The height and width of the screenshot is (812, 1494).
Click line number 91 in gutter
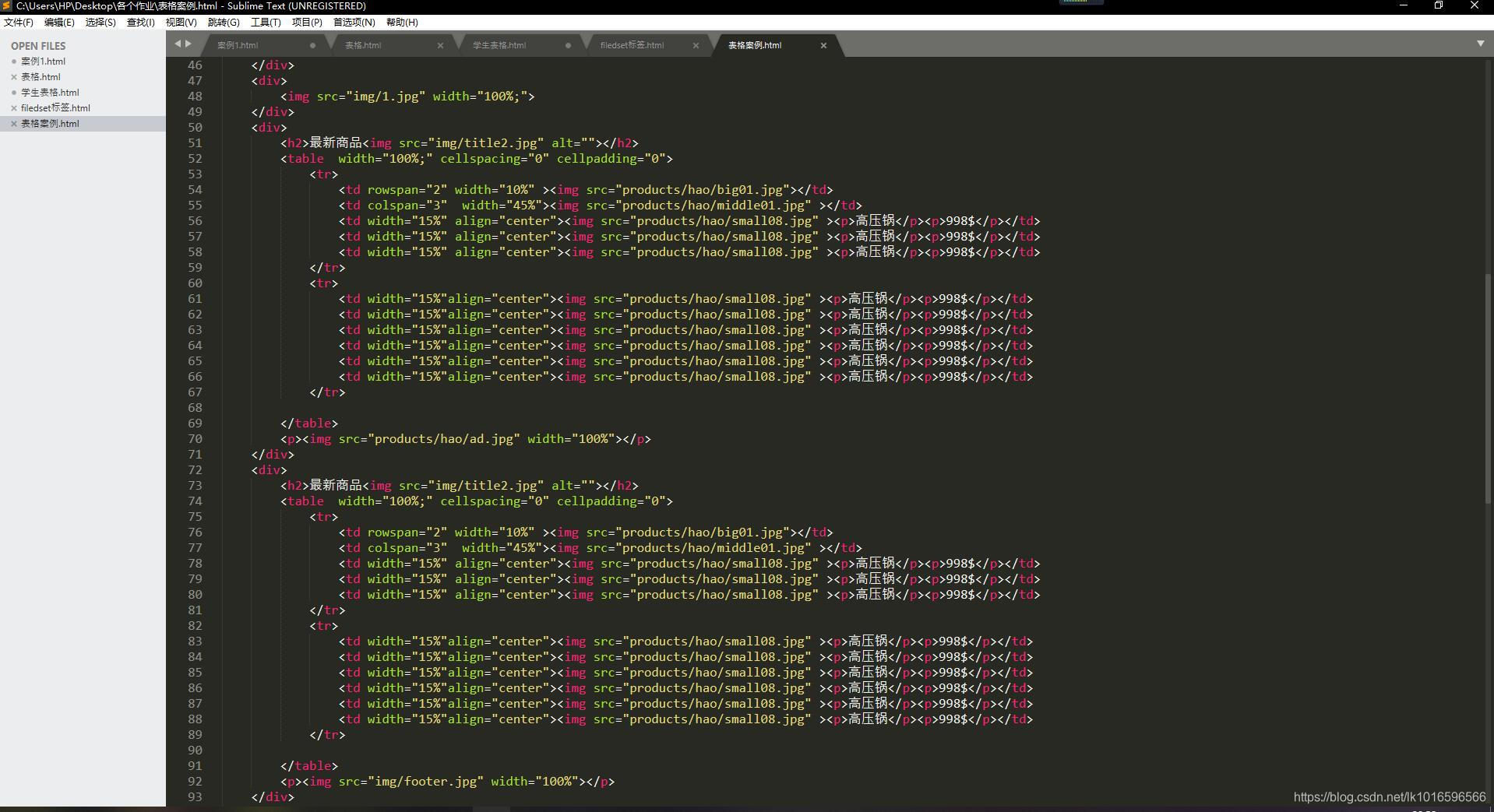tap(195, 766)
